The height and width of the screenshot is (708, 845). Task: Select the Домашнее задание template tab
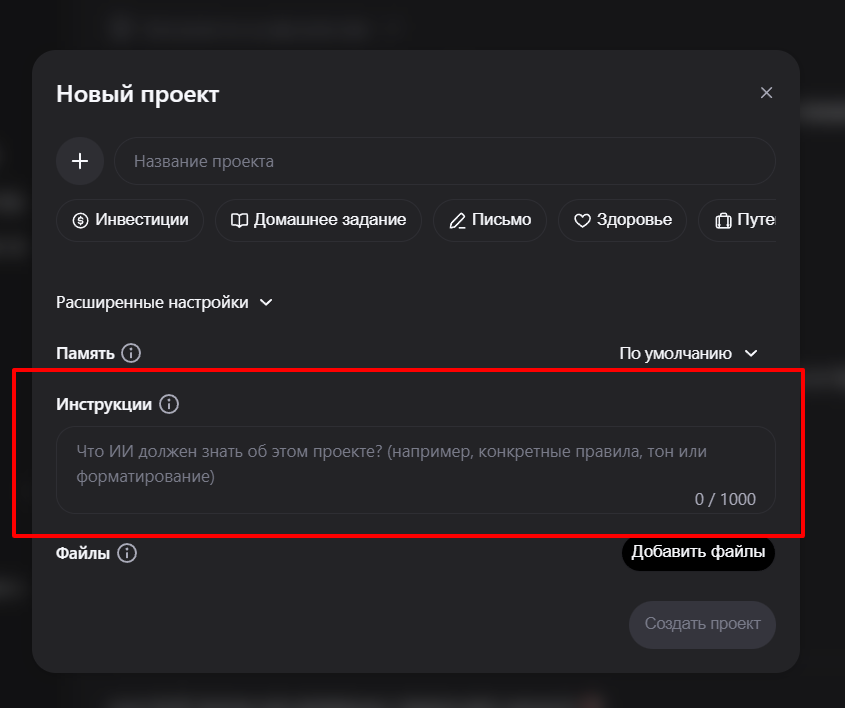(318, 220)
